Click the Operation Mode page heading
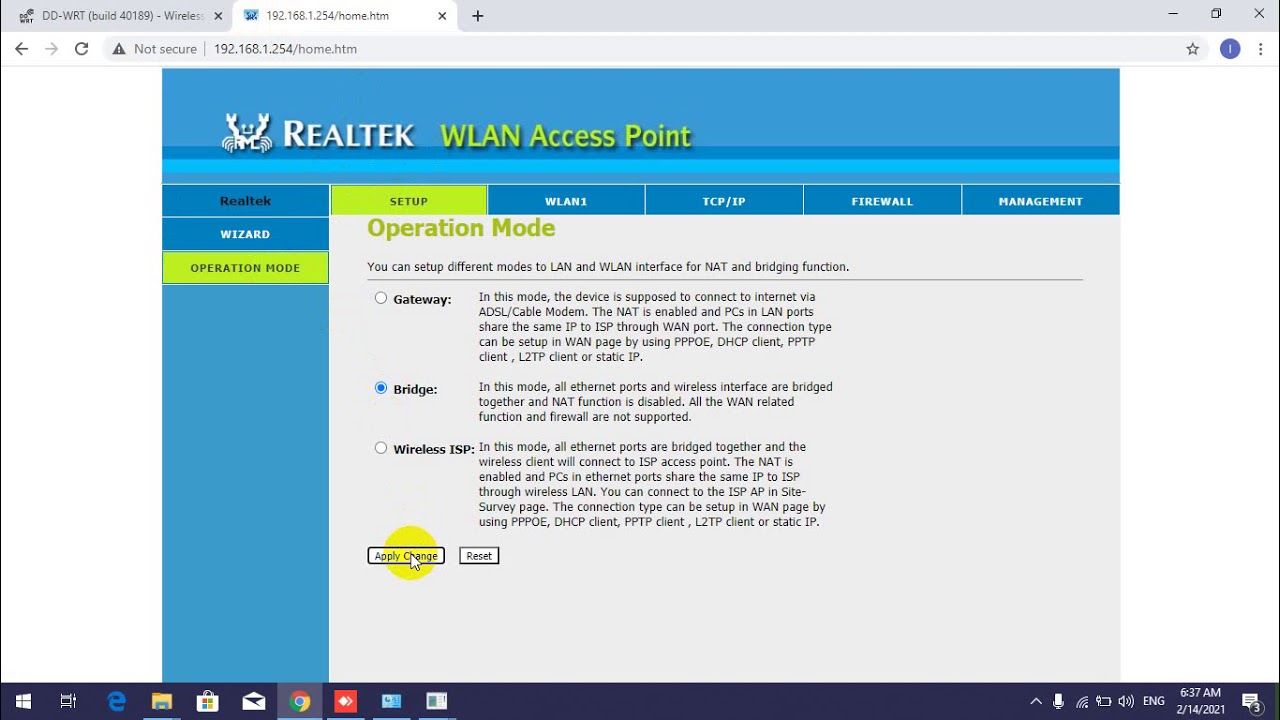Image resolution: width=1280 pixels, height=720 pixels. (x=461, y=228)
